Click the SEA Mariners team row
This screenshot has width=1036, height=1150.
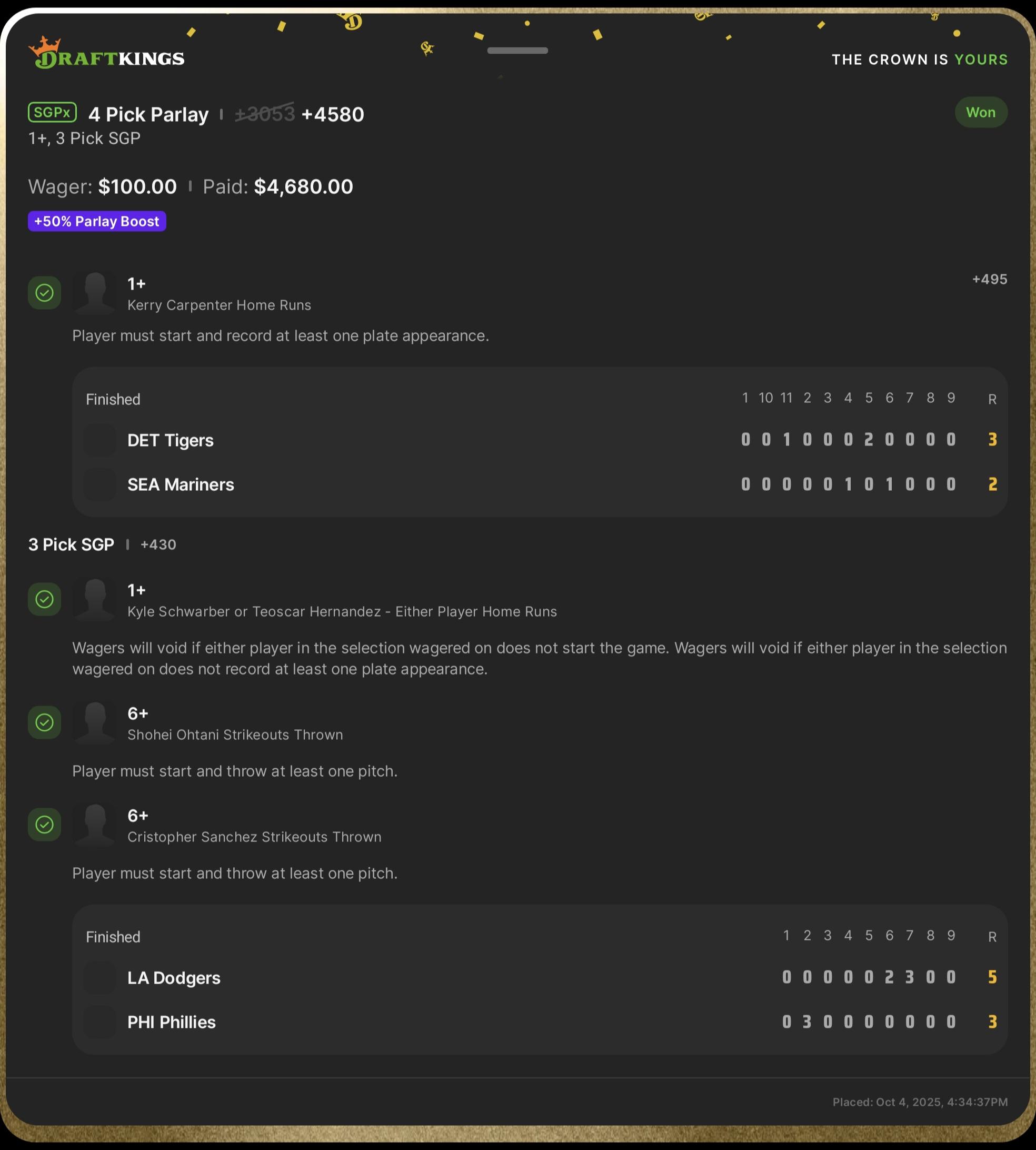coord(181,484)
